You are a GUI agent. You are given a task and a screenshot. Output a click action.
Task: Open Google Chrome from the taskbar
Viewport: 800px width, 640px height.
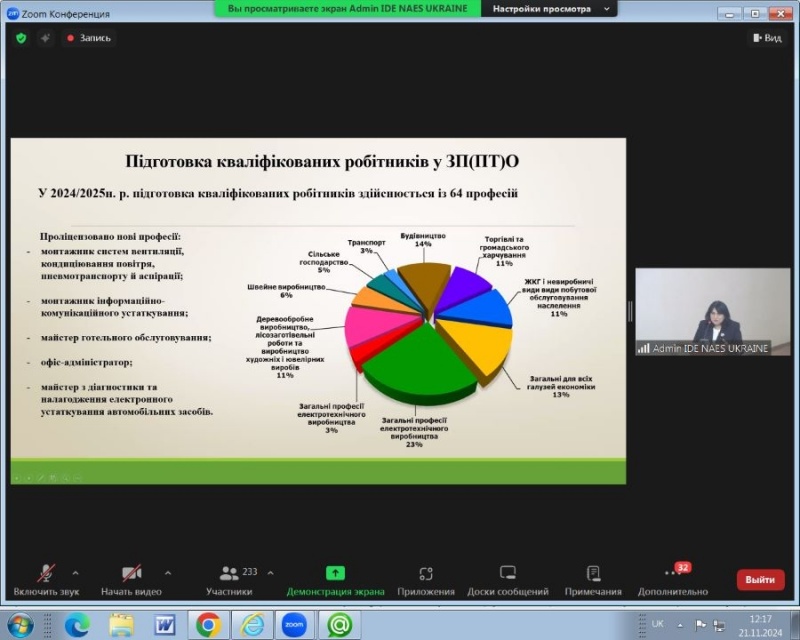pyautogui.click(x=208, y=625)
